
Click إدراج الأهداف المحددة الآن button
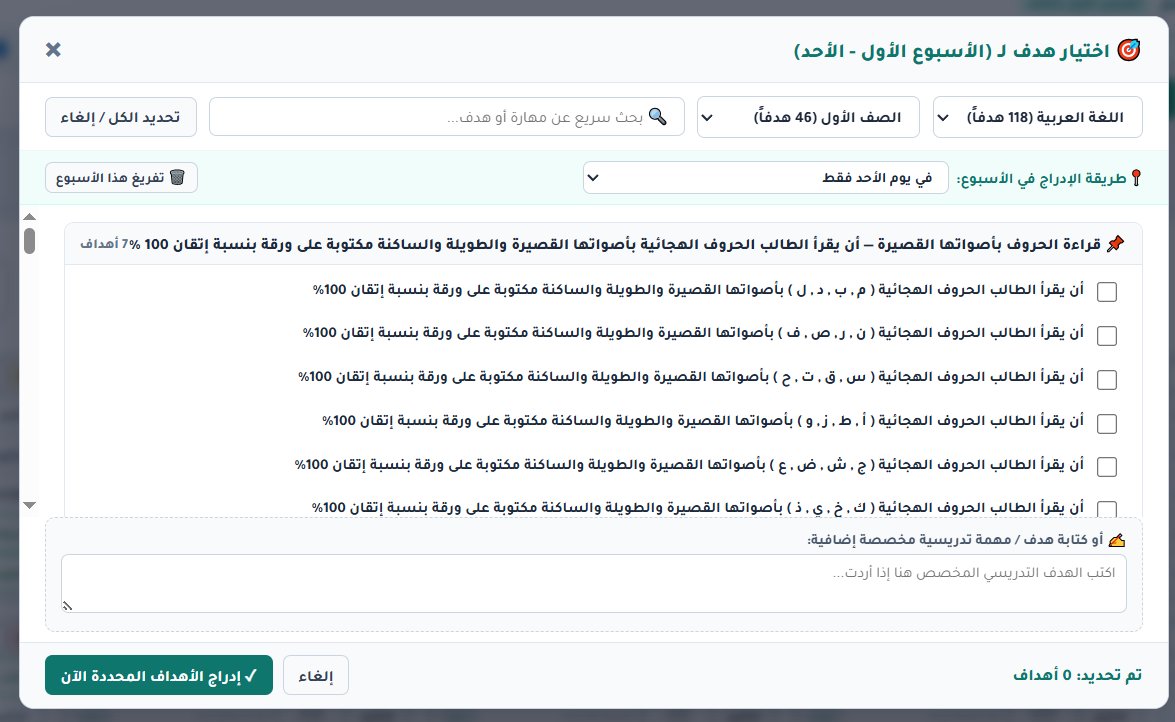pyautogui.click(x=159, y=676)
